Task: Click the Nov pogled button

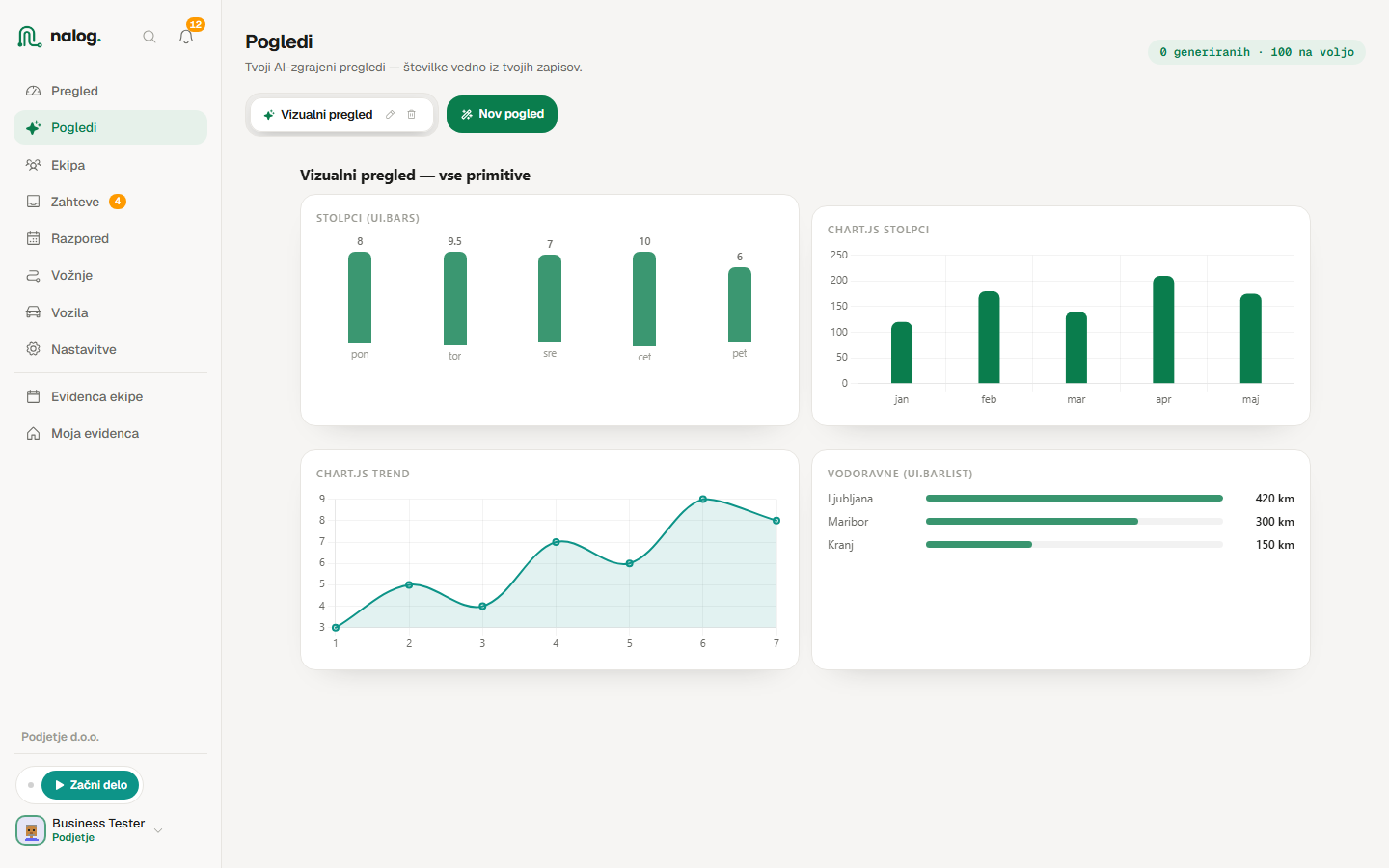Action: click(x=502, y=114)
